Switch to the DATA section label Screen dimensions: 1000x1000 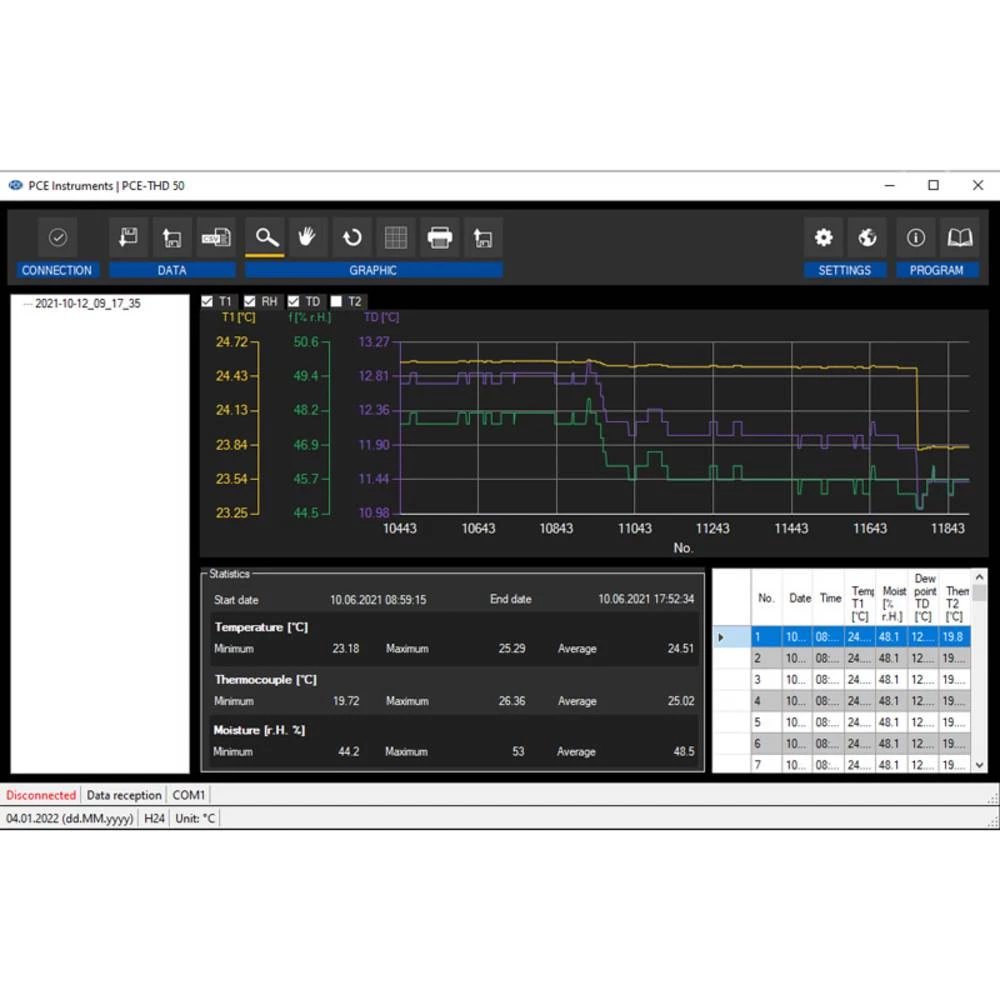point(171,270)
